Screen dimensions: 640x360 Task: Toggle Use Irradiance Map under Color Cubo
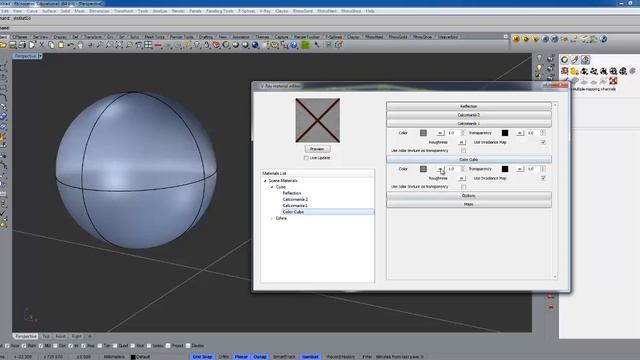point(543,178)
